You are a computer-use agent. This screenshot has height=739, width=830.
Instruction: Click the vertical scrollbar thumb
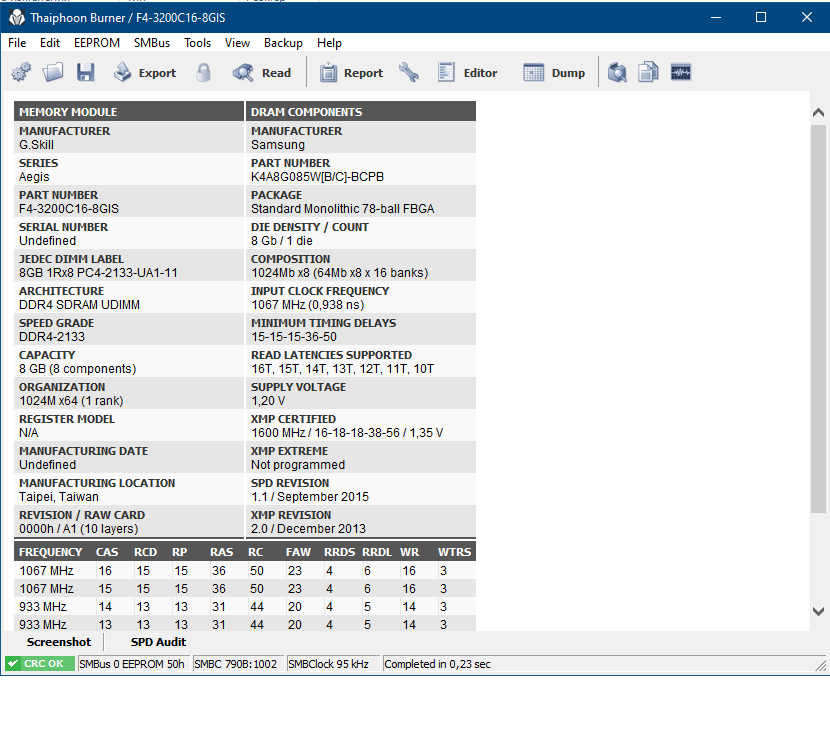click(x=818, y=319)
